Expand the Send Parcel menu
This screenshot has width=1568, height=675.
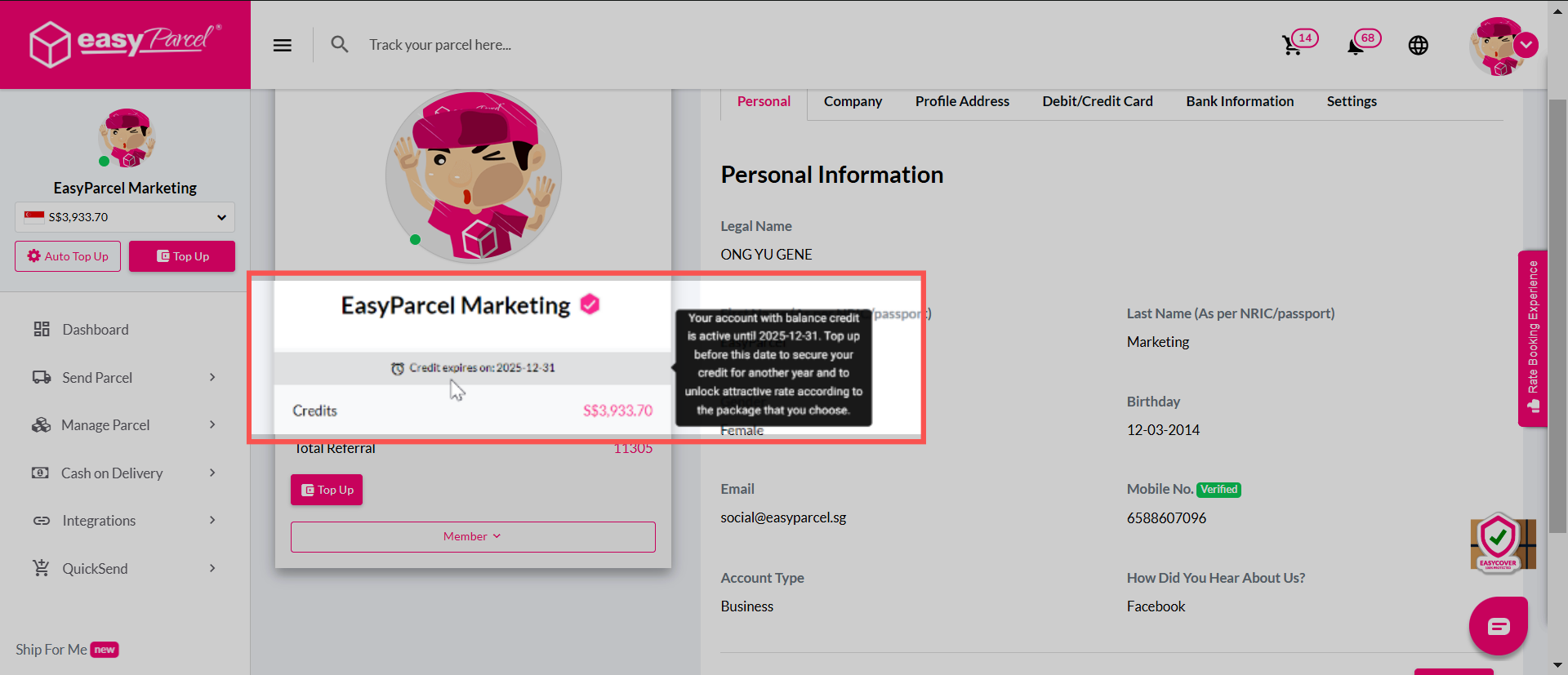(x=124, y=377)
